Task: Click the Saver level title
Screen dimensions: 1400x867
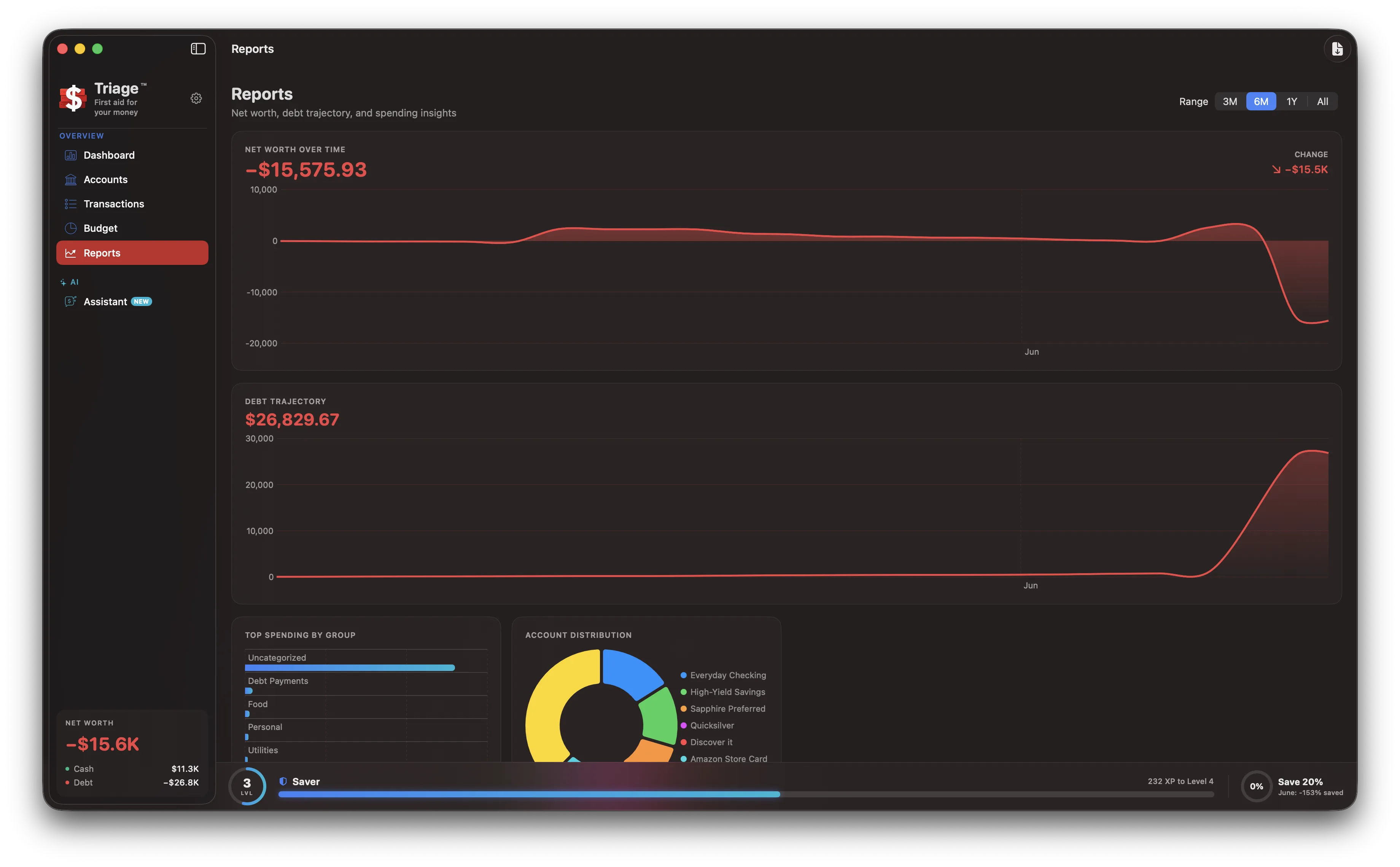Action: pyautogui.click(x=306, y=782)
